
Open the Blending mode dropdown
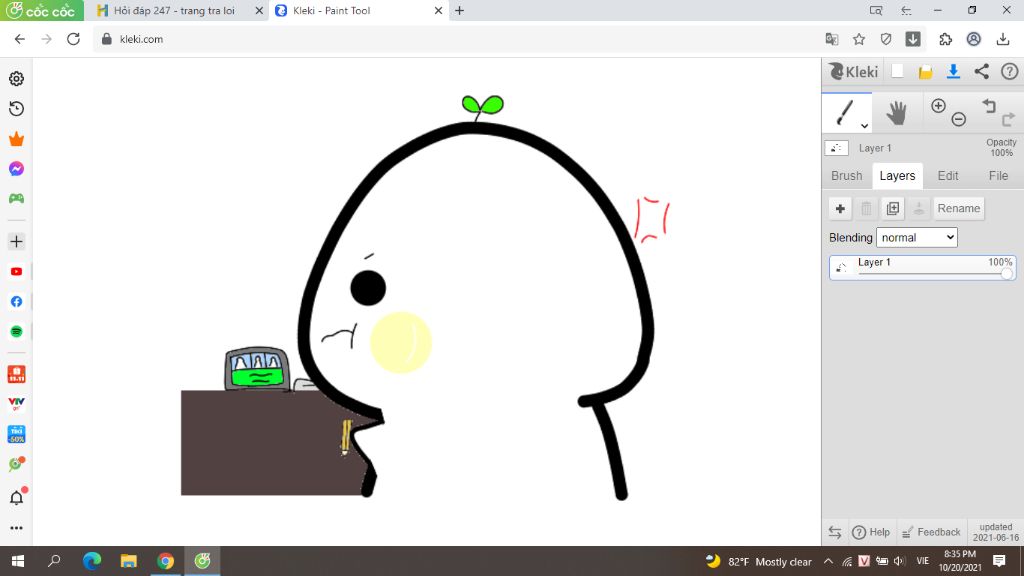[917, 238]
